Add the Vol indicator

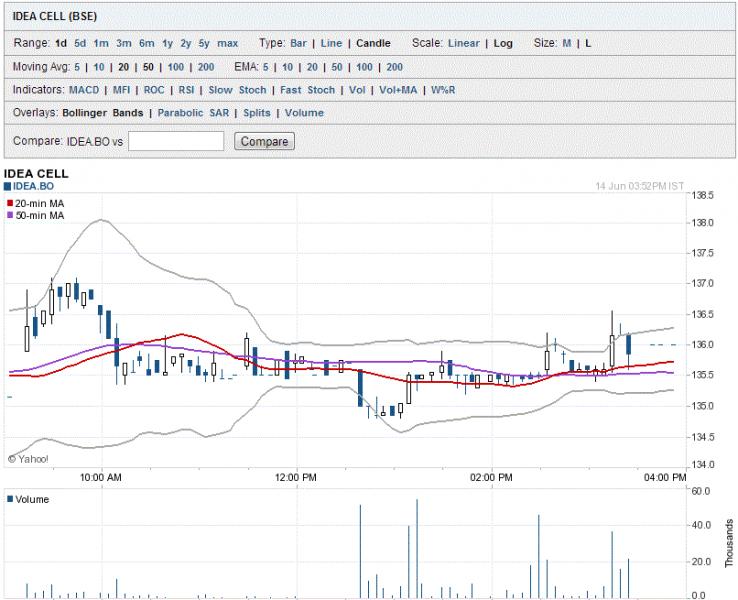tap(357, 90)
